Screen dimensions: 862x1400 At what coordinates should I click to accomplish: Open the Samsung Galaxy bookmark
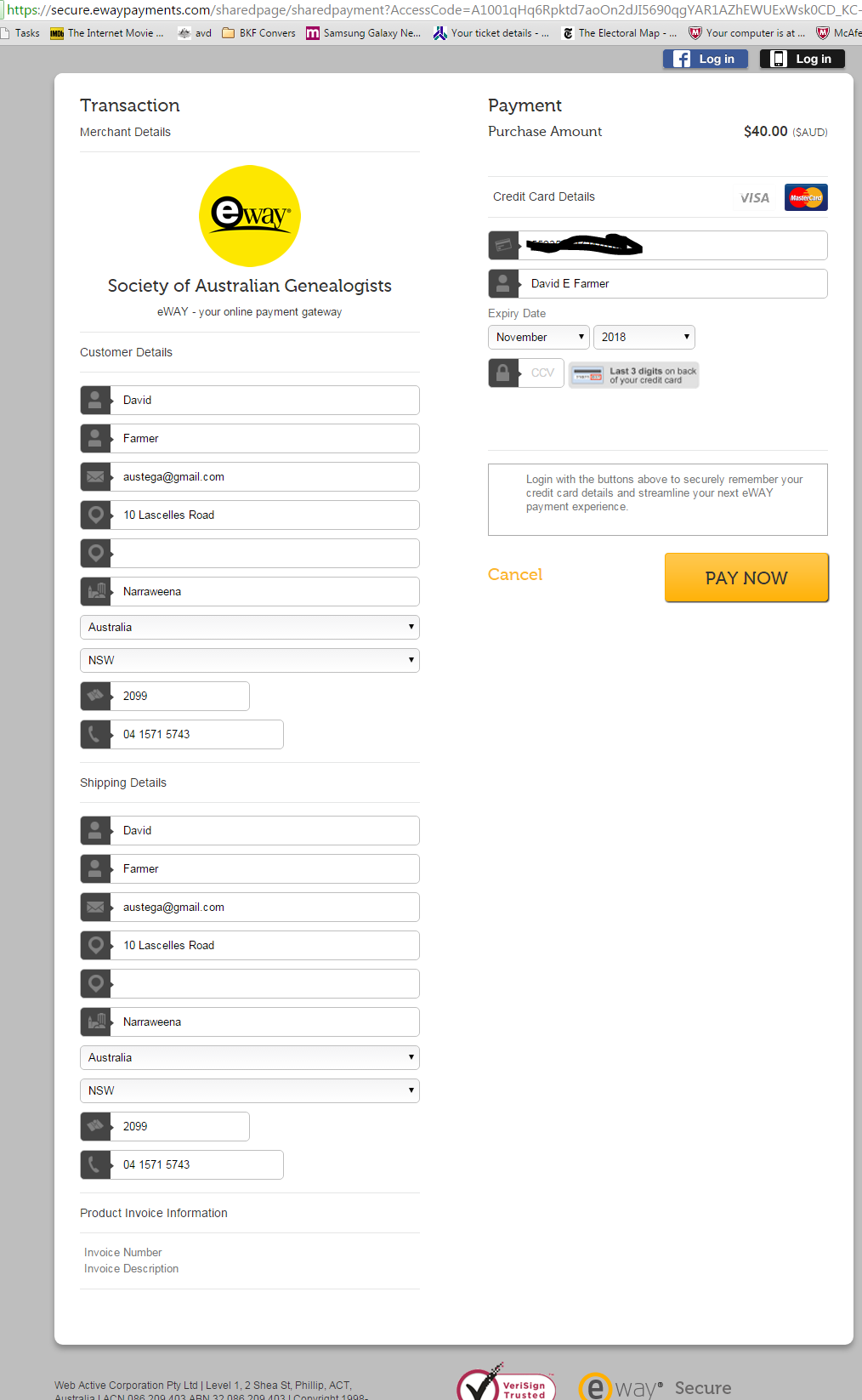point(364,33)
